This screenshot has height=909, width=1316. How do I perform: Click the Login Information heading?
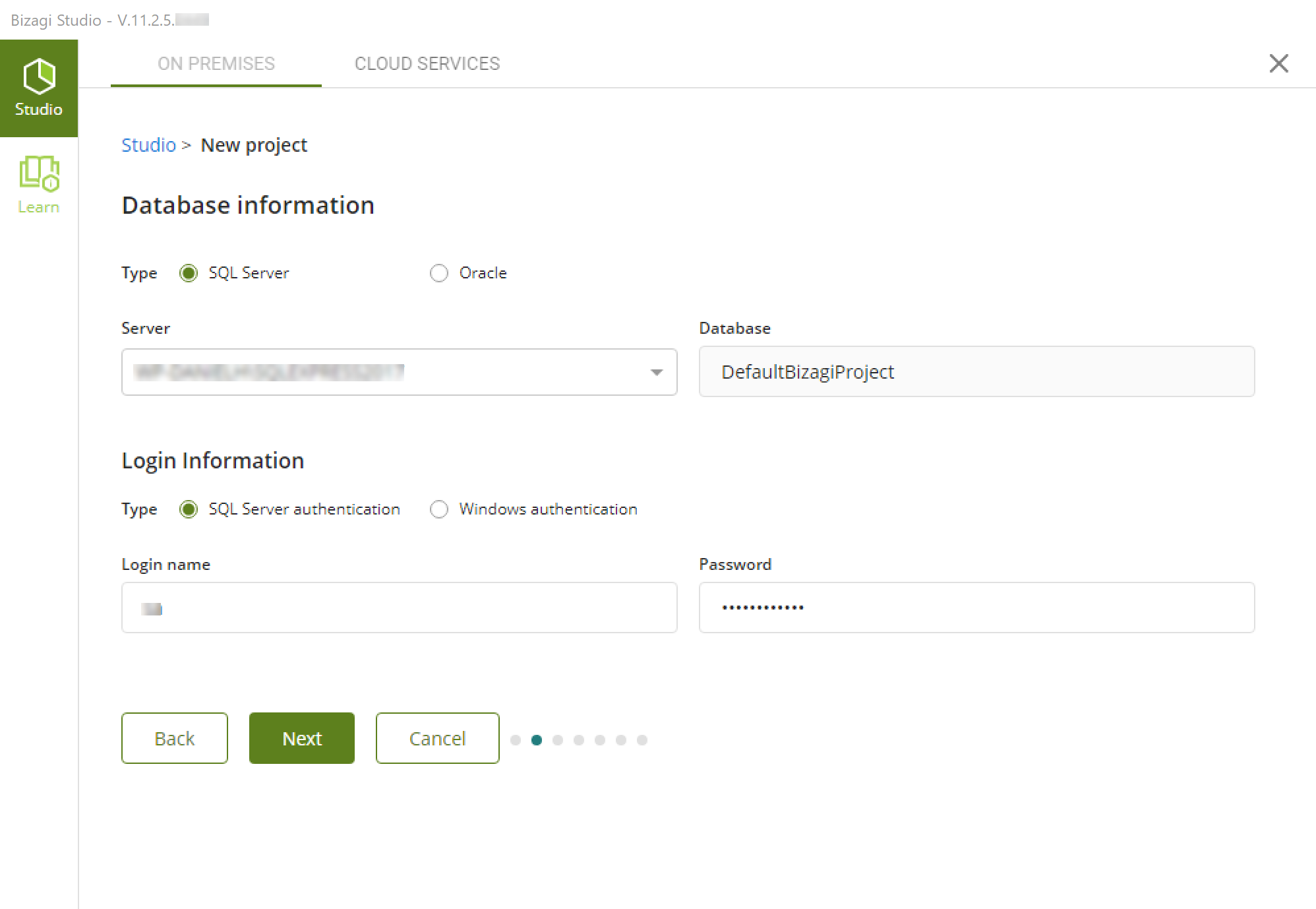213,460
